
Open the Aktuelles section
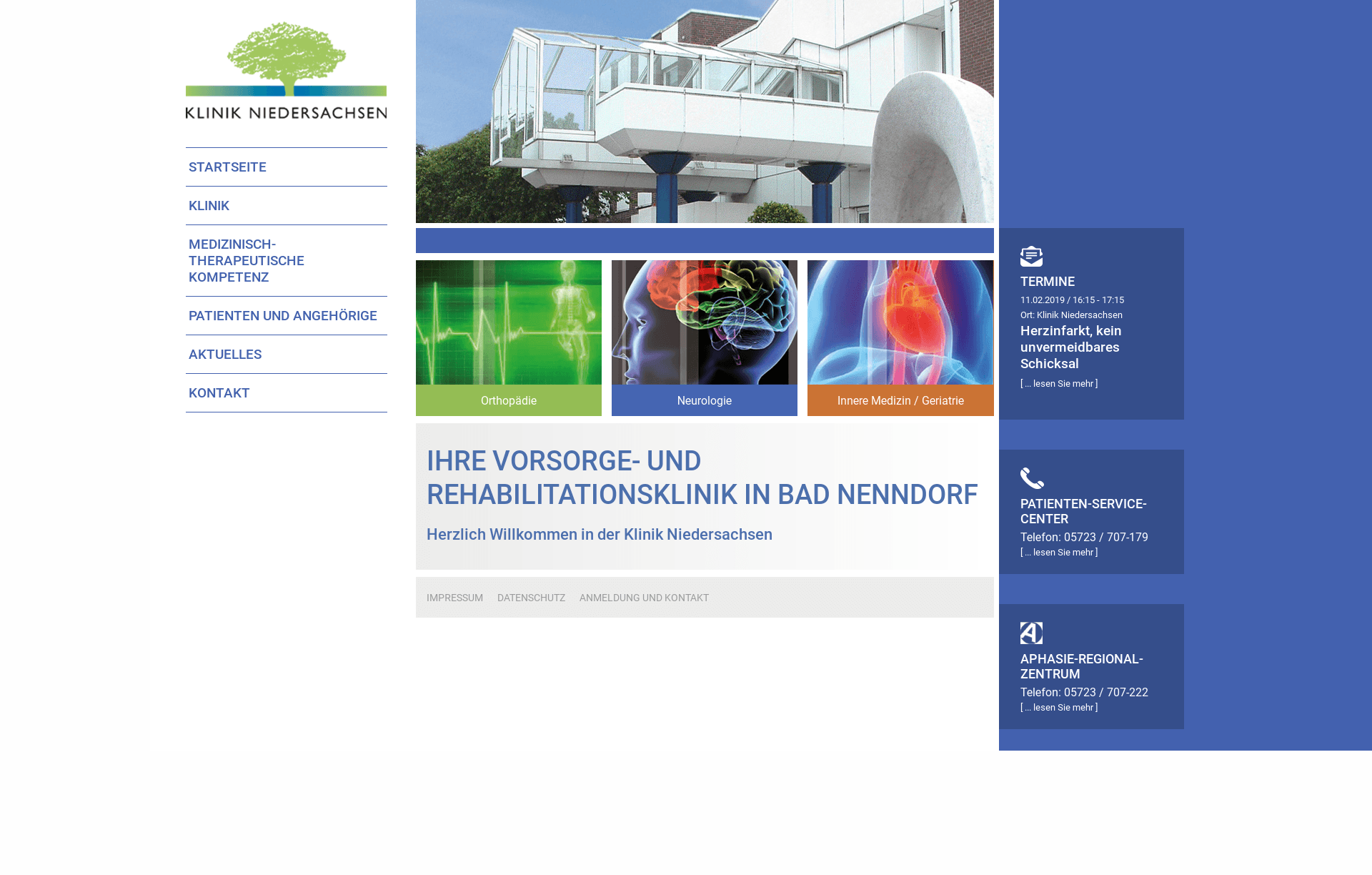(x=287, y=355)
